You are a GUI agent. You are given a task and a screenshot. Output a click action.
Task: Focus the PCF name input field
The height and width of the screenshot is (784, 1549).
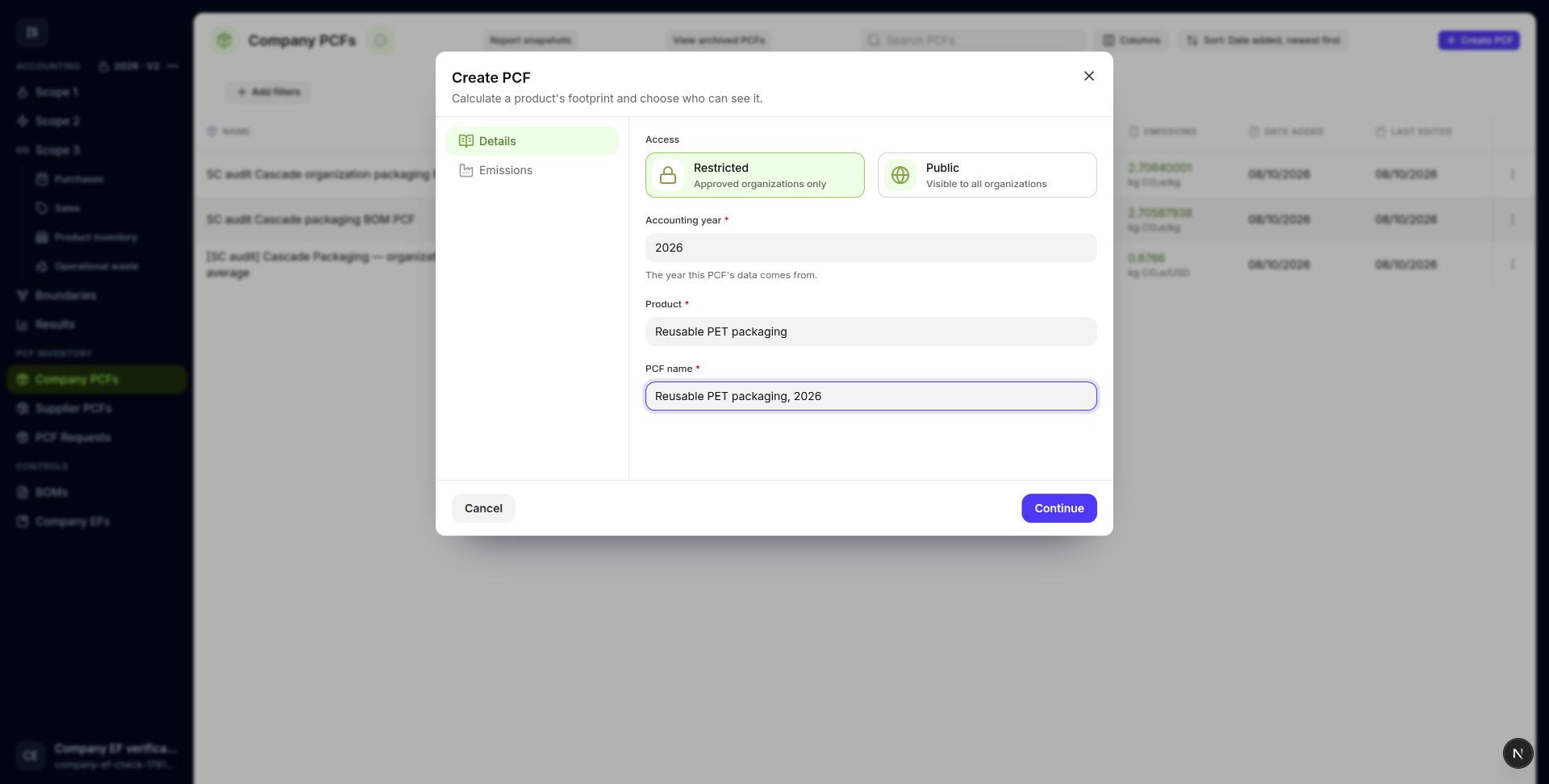(x=871, y=396)
